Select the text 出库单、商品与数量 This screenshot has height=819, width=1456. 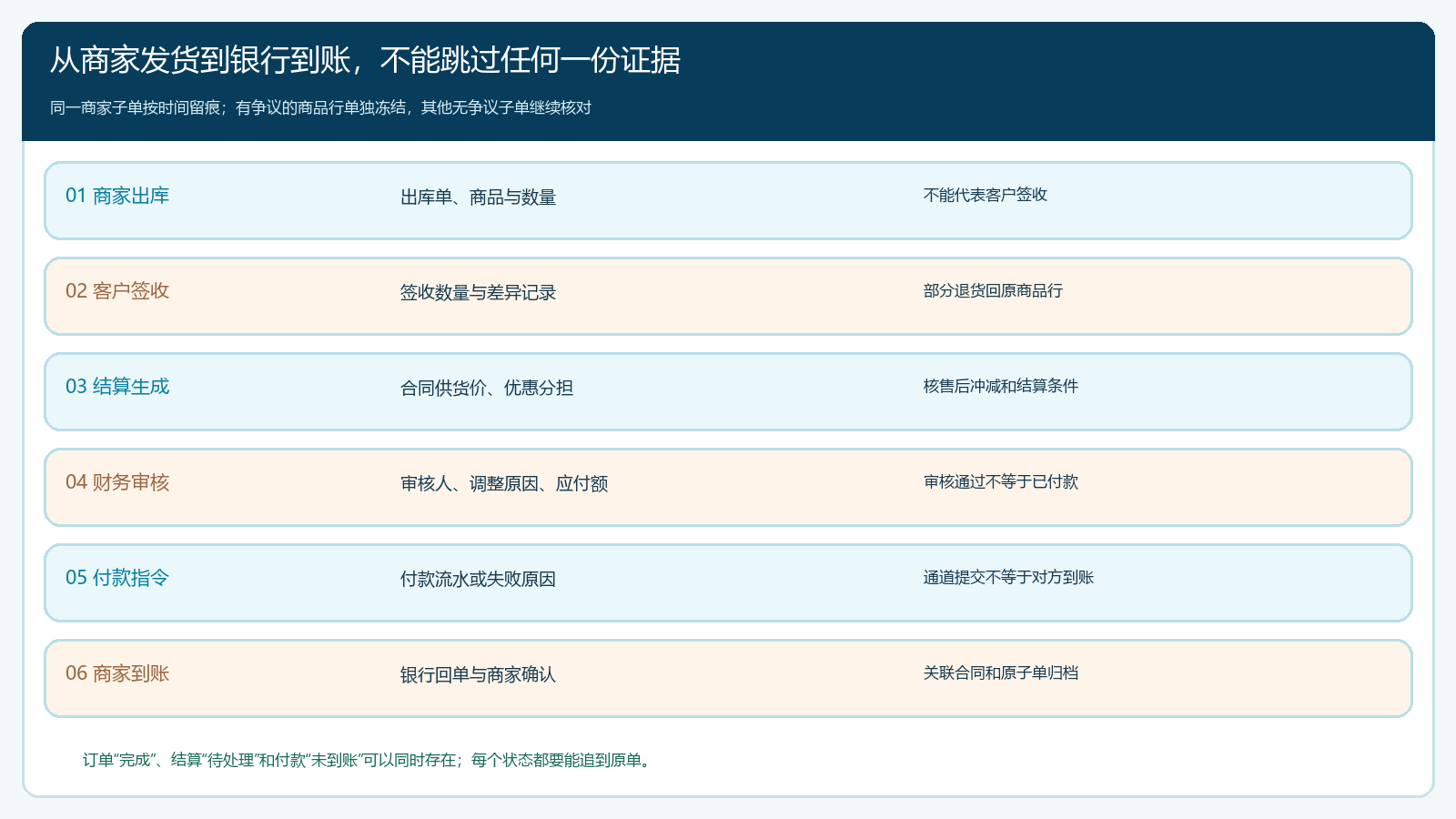coord(478,197)
